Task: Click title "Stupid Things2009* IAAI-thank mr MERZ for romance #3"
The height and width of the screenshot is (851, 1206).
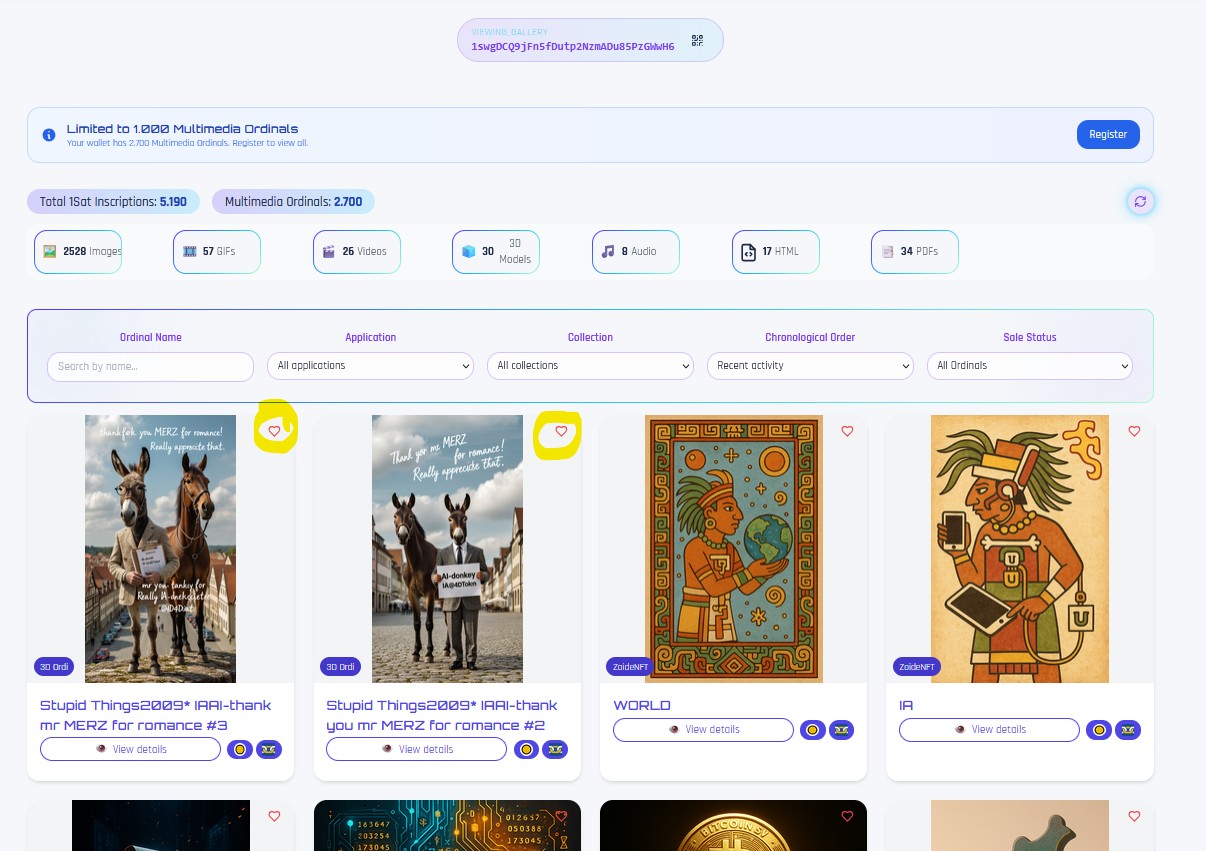Action: 156,715
